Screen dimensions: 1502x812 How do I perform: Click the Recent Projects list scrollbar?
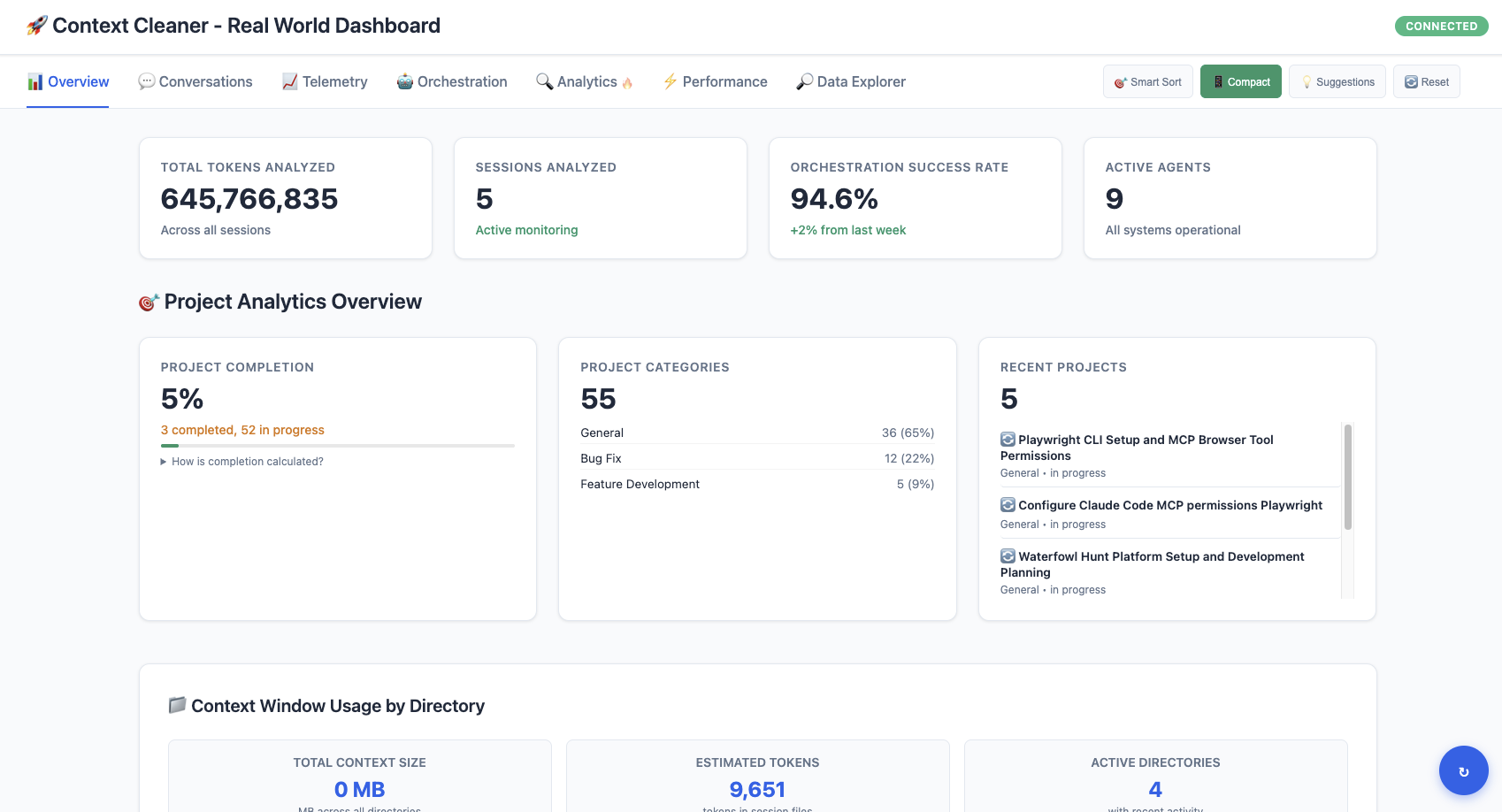pyautogui.click(x=1347, y=478)
